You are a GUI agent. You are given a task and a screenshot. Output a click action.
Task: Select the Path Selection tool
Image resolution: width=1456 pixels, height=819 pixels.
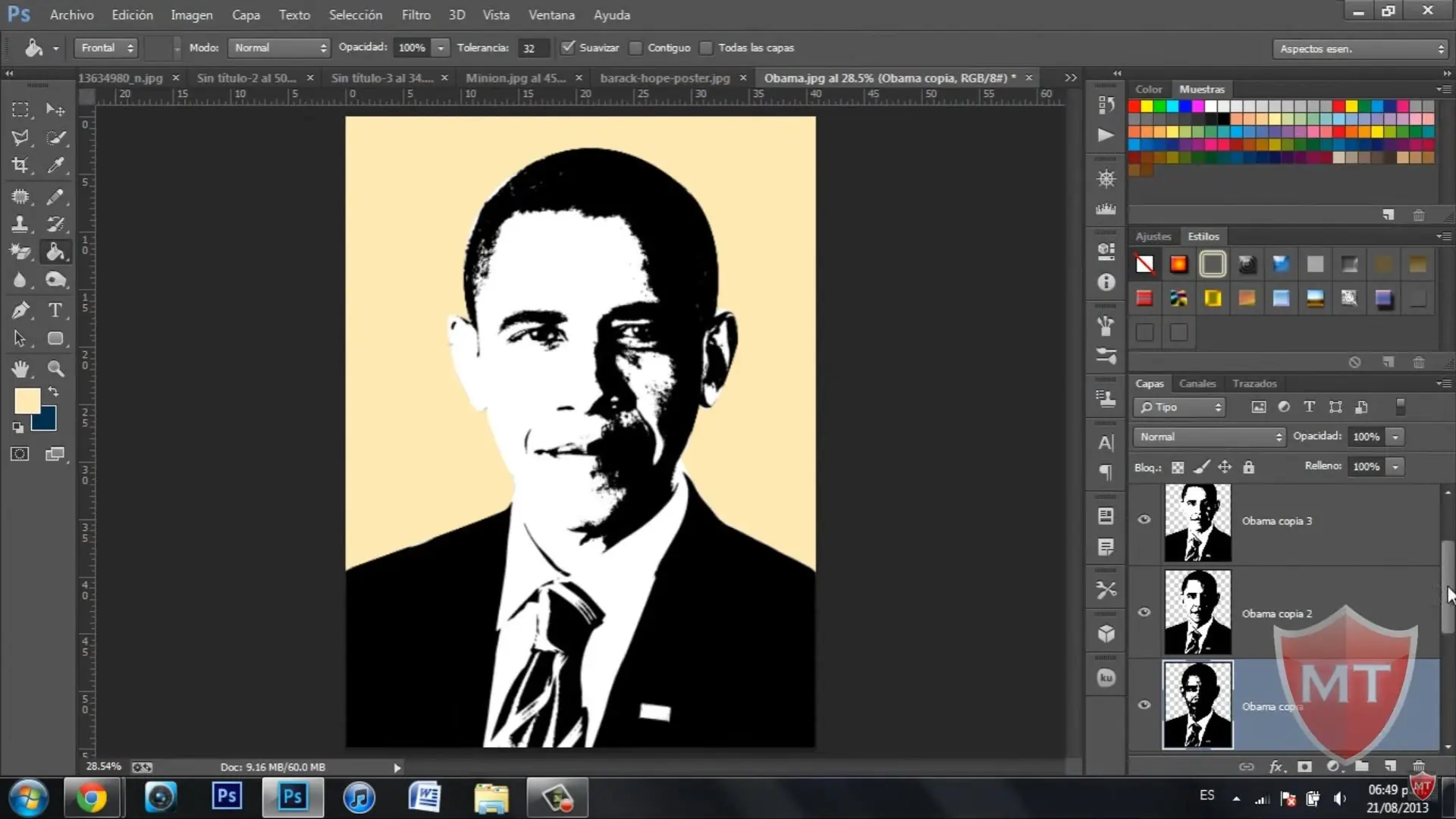20,338
